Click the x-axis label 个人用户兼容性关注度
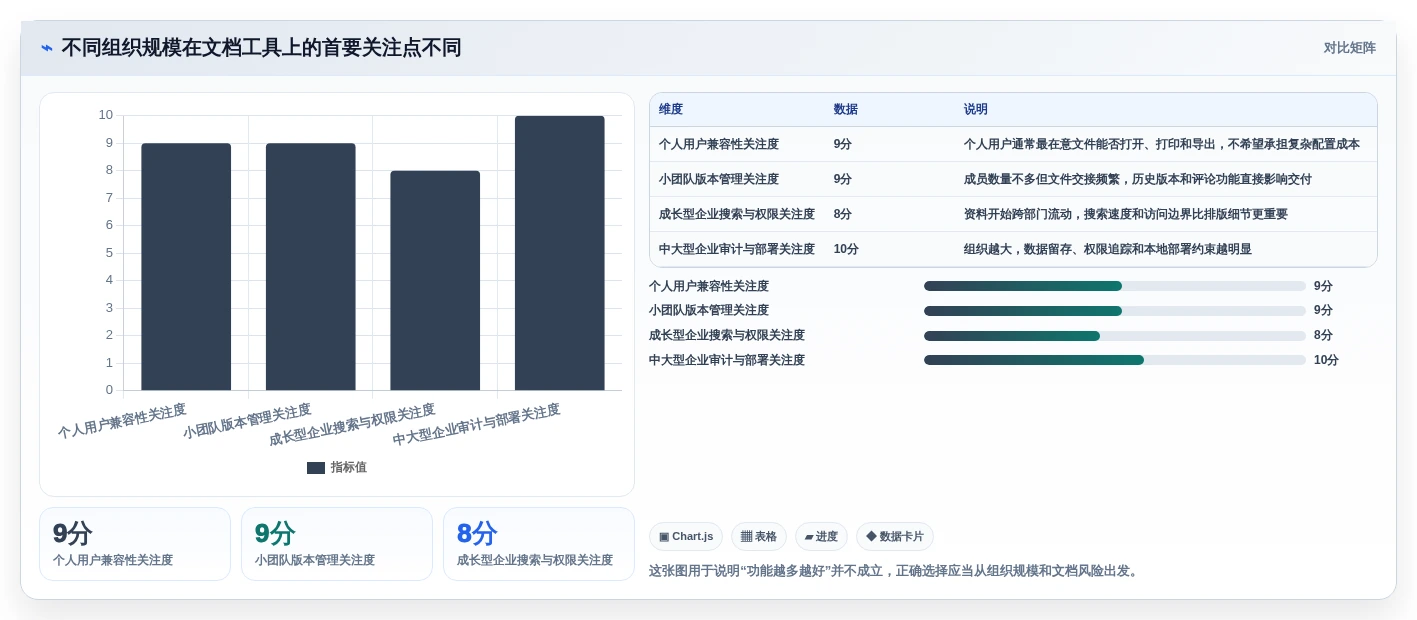 point(122,421)
